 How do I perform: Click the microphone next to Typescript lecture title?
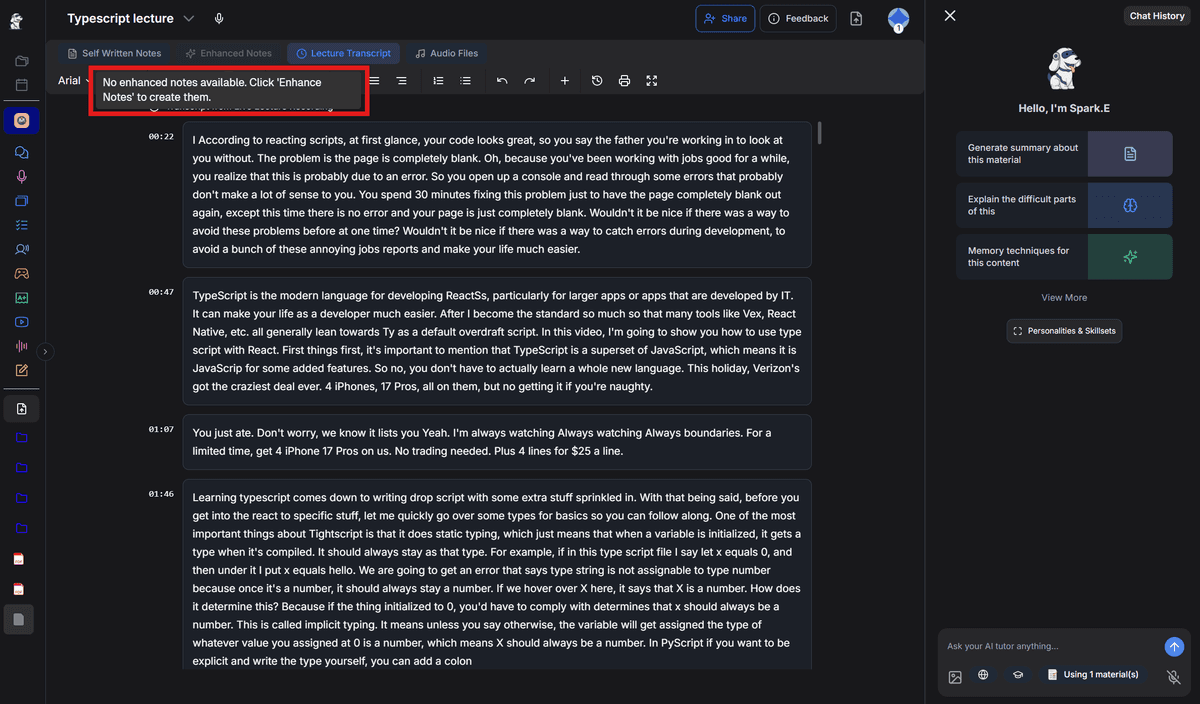219,18
